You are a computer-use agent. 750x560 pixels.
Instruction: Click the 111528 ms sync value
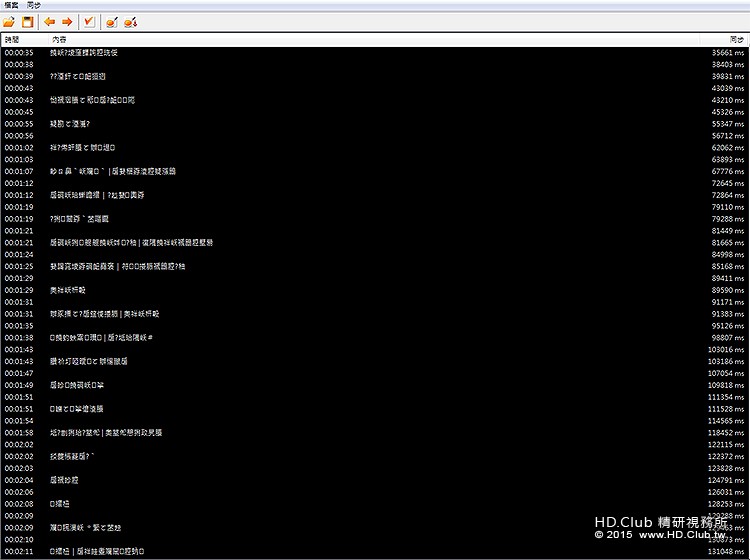pos(726,409)
